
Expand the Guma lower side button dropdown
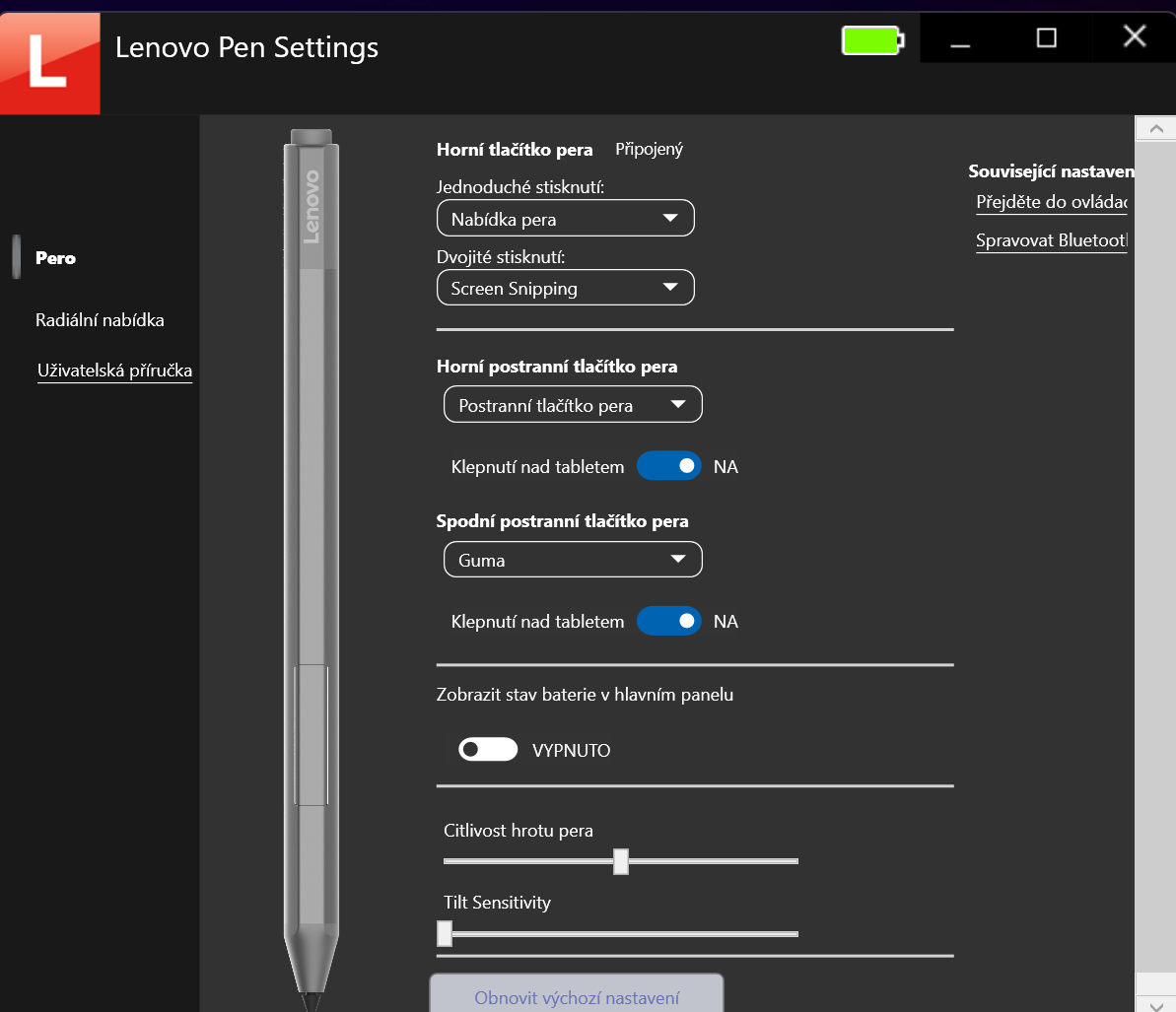point(573,560)
